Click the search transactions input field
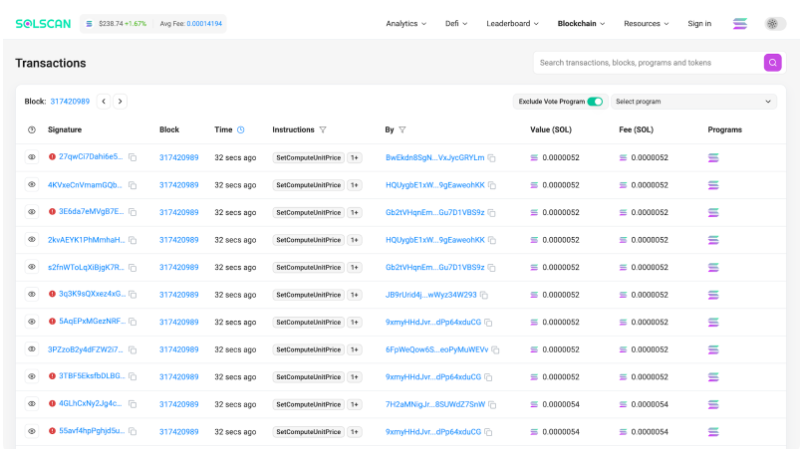 tap(646, 62)
